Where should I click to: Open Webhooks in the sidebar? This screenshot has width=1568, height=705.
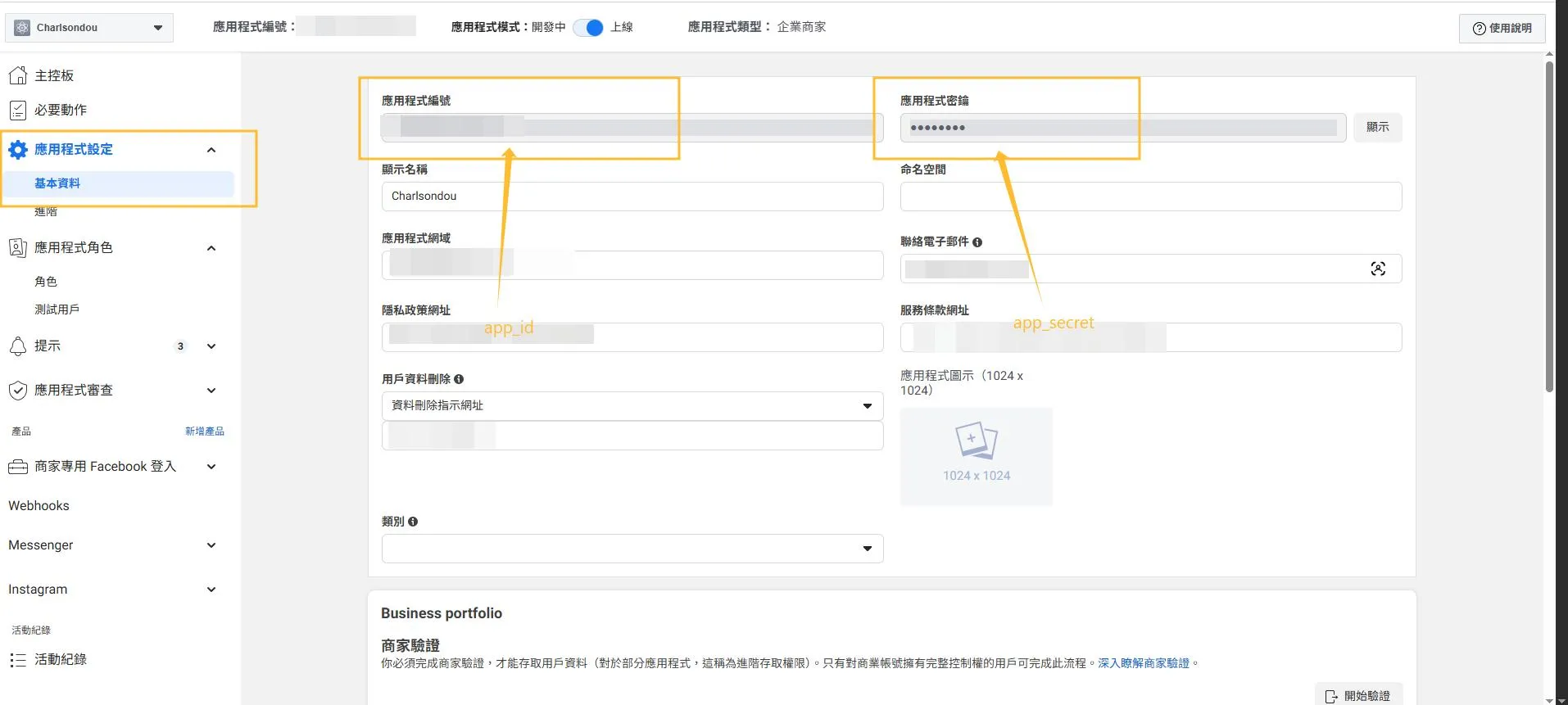pos(39,506)
